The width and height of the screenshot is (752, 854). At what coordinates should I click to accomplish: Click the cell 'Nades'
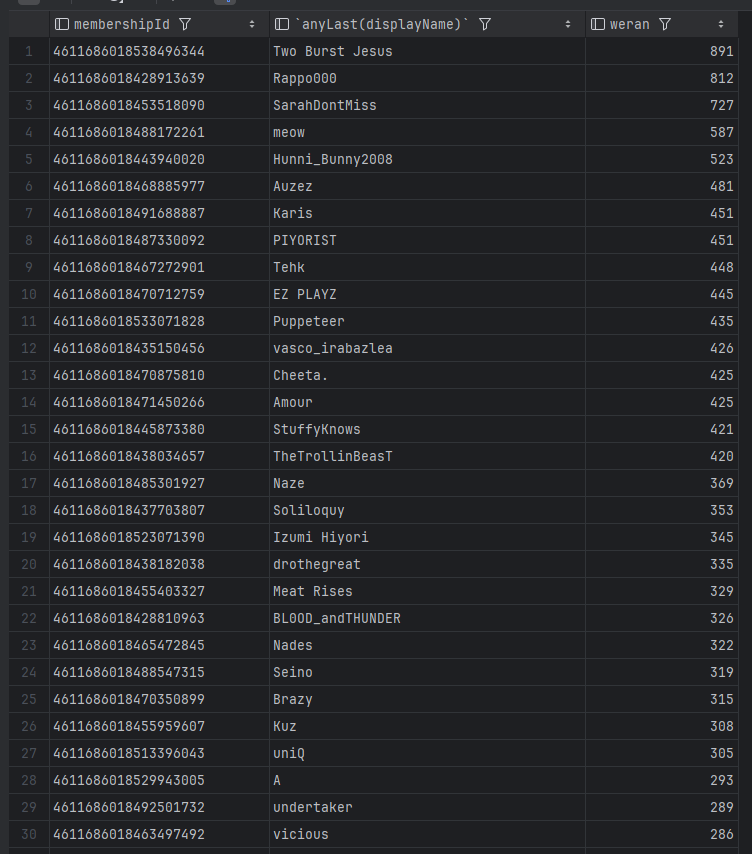427,645
